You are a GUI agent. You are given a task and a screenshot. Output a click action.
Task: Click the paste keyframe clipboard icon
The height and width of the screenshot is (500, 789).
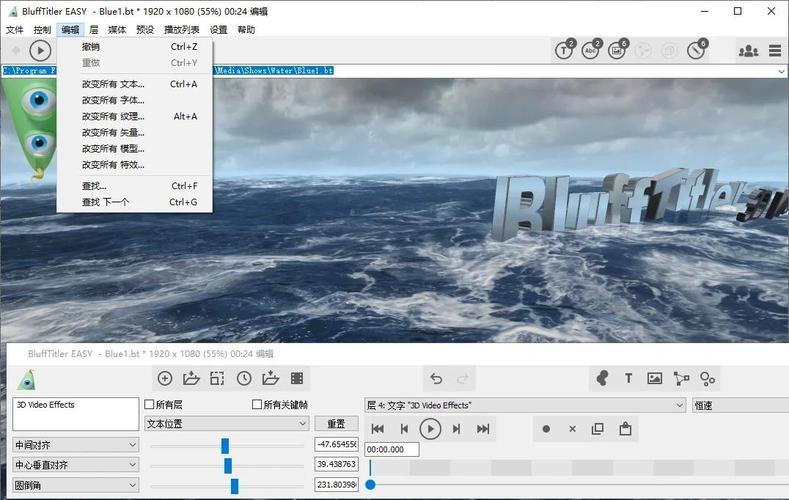[625, 429]
